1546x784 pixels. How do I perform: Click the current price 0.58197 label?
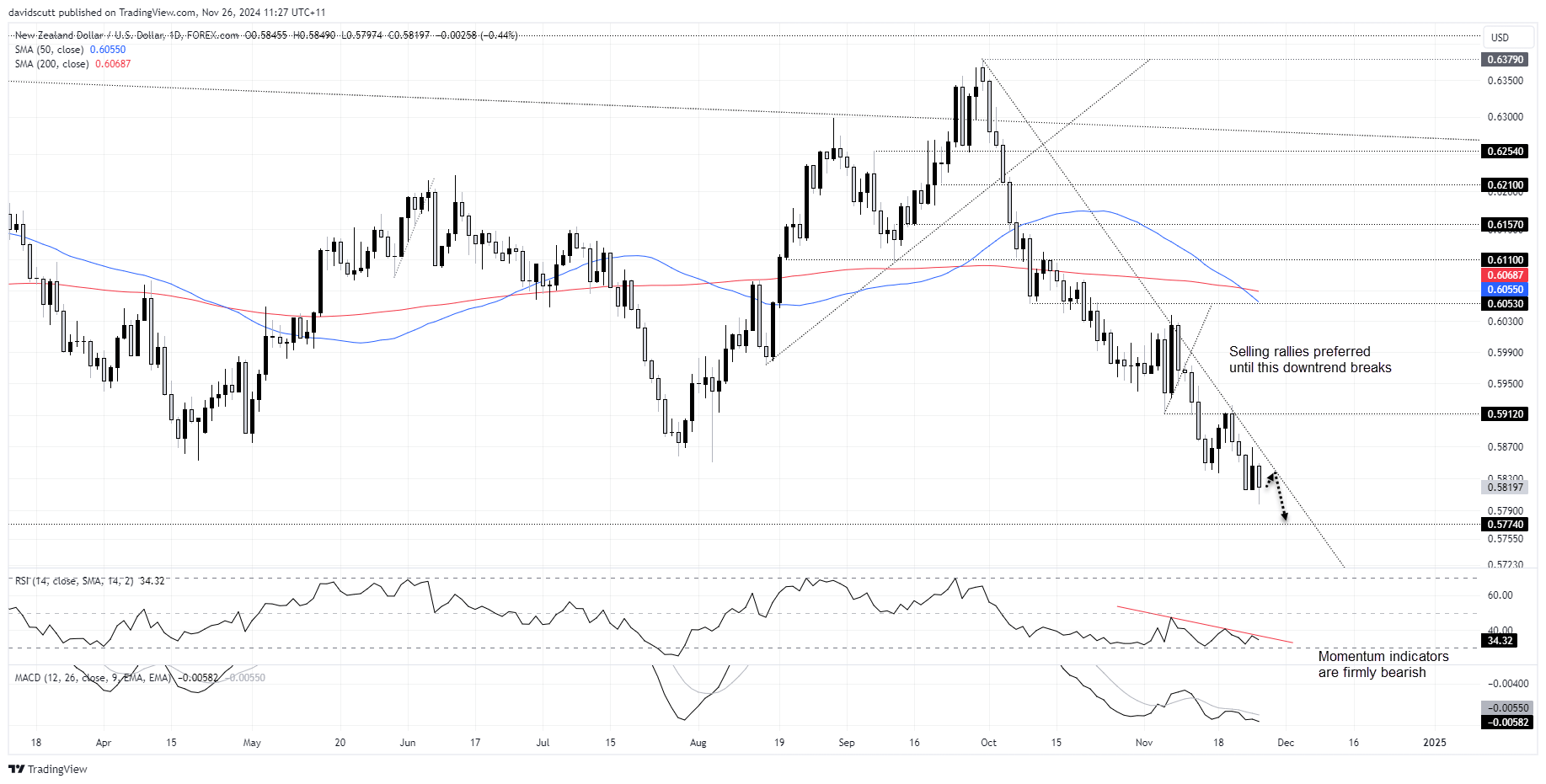[1505, 488]
